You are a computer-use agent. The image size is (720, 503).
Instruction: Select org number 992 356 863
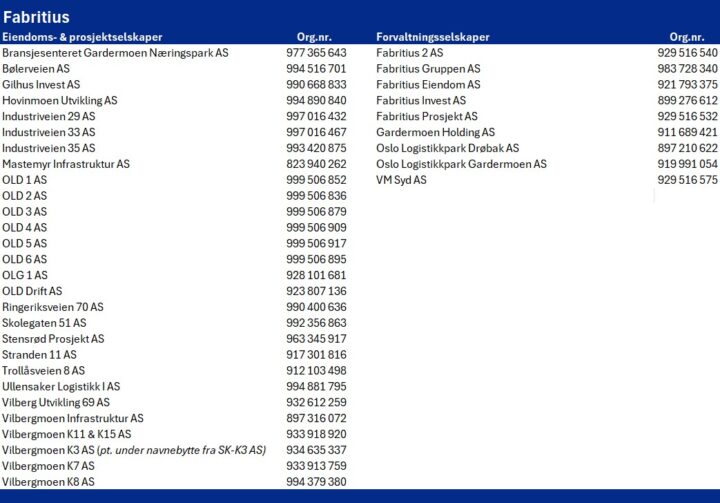click(x=316, y=323)
